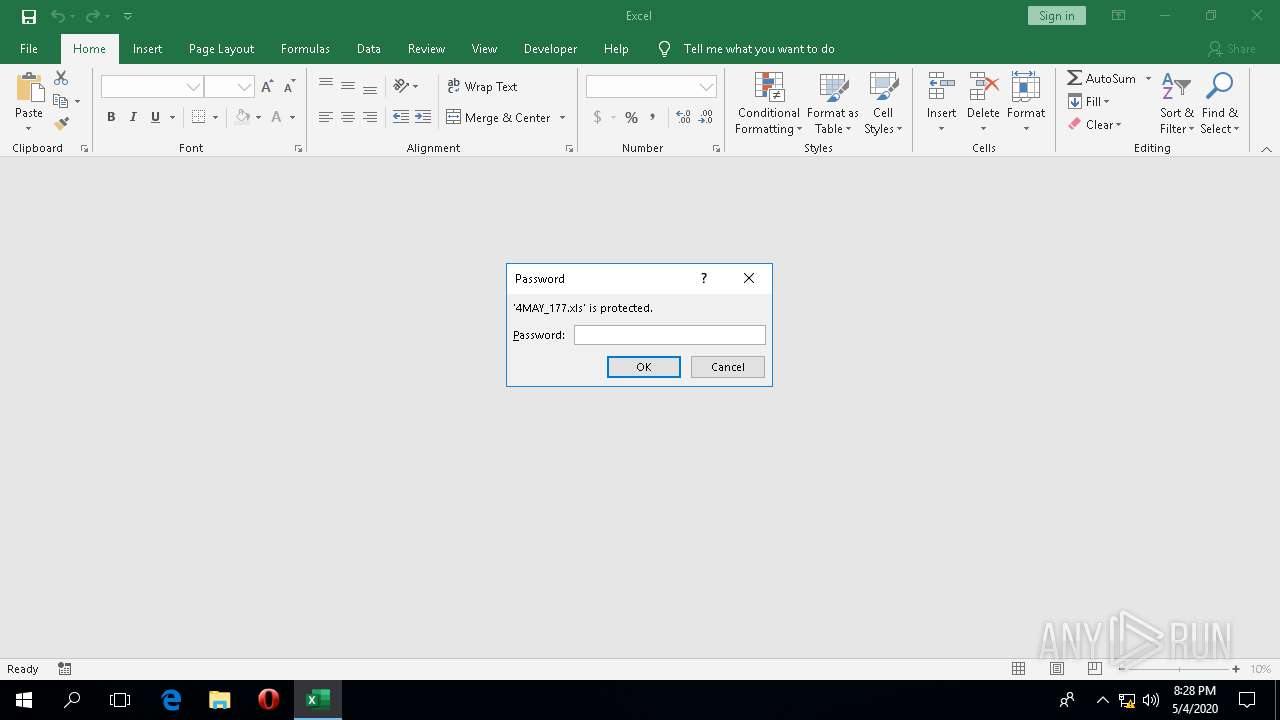Switch to Insert tab

[147, 48]
